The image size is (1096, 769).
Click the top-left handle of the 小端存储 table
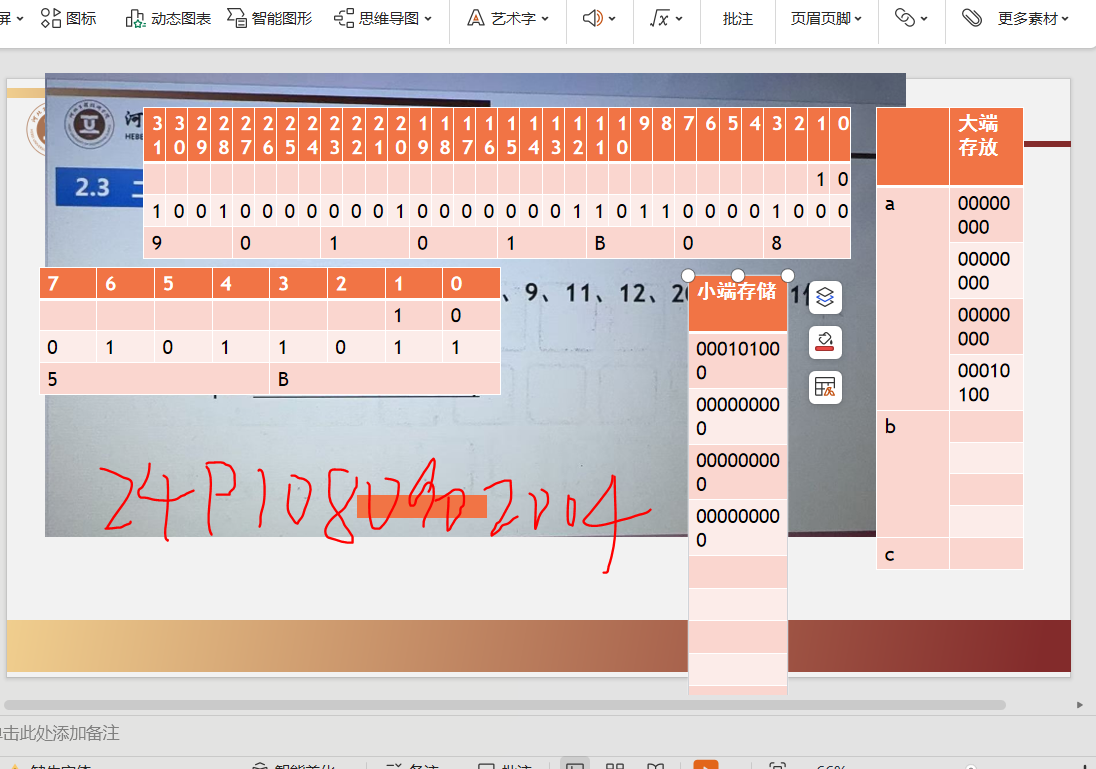(688, 275)
